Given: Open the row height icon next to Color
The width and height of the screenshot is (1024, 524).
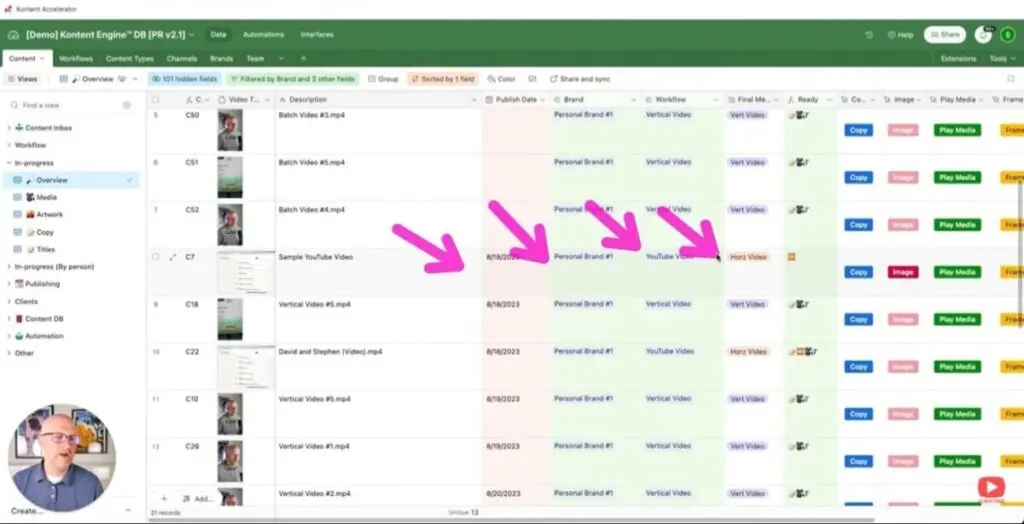Looking at the screenshot, I should point(532,79).
